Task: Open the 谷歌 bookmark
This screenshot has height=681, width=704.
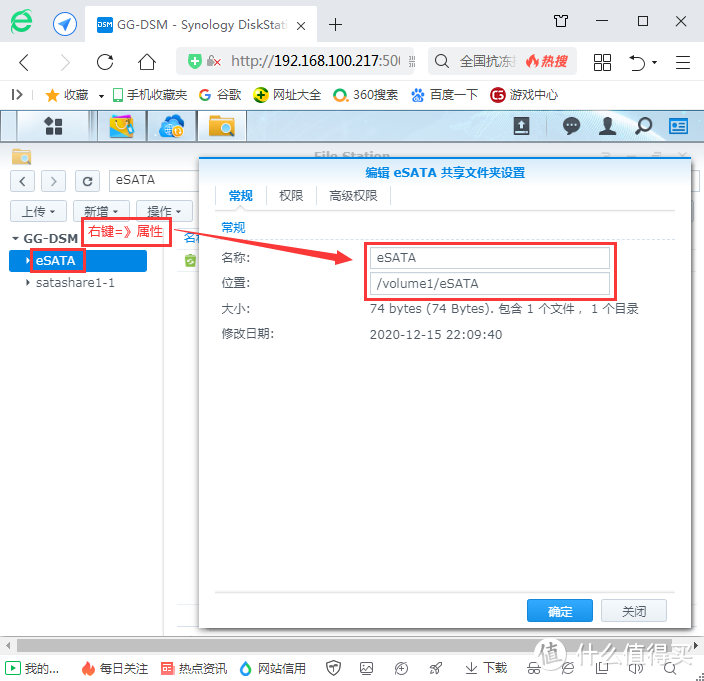Action: coord(220,95)
